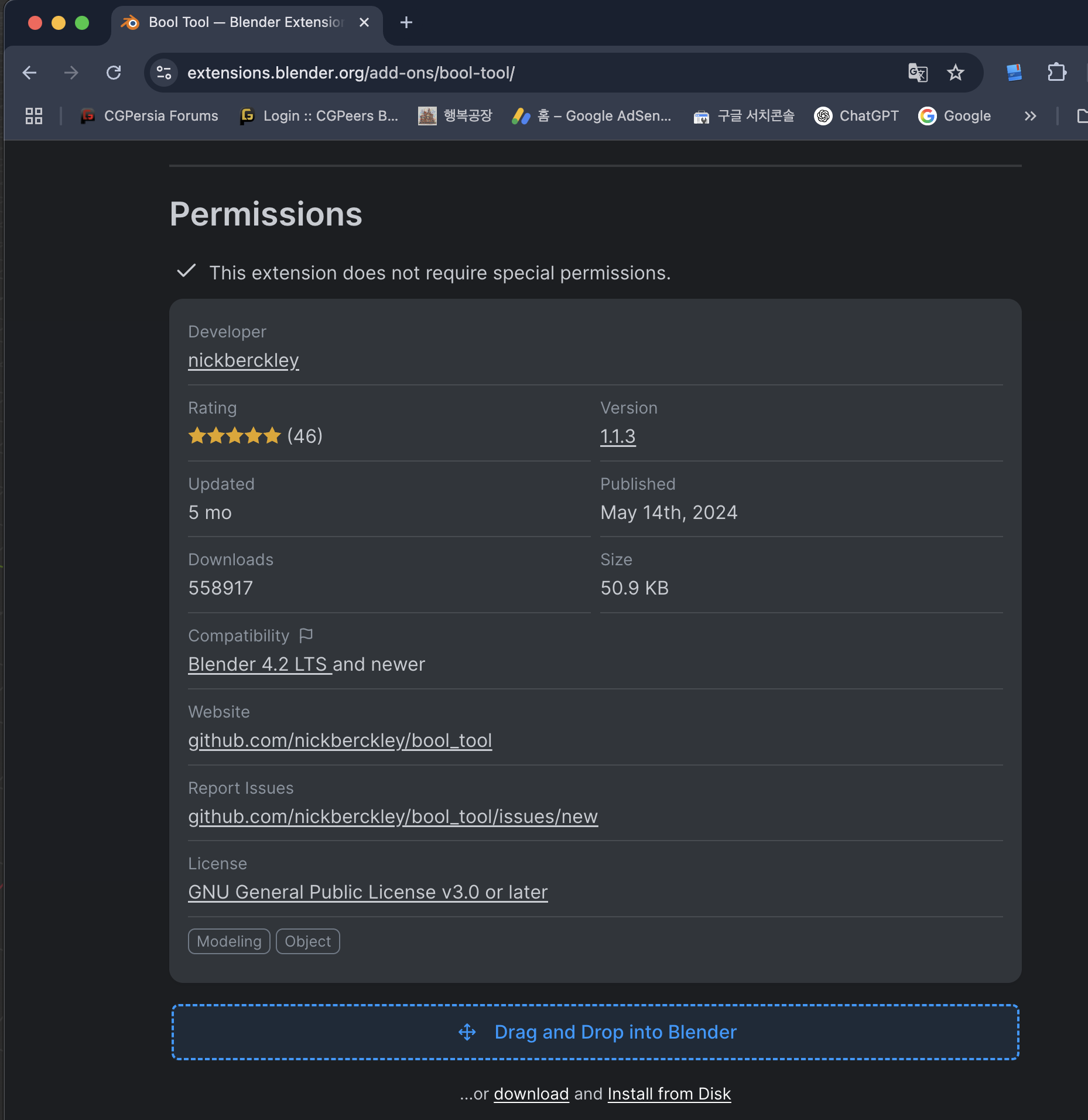The height and width of the screenshot is (1120, 1088).
Task: Close the Bool Tool tab
Action: [364, 22]
